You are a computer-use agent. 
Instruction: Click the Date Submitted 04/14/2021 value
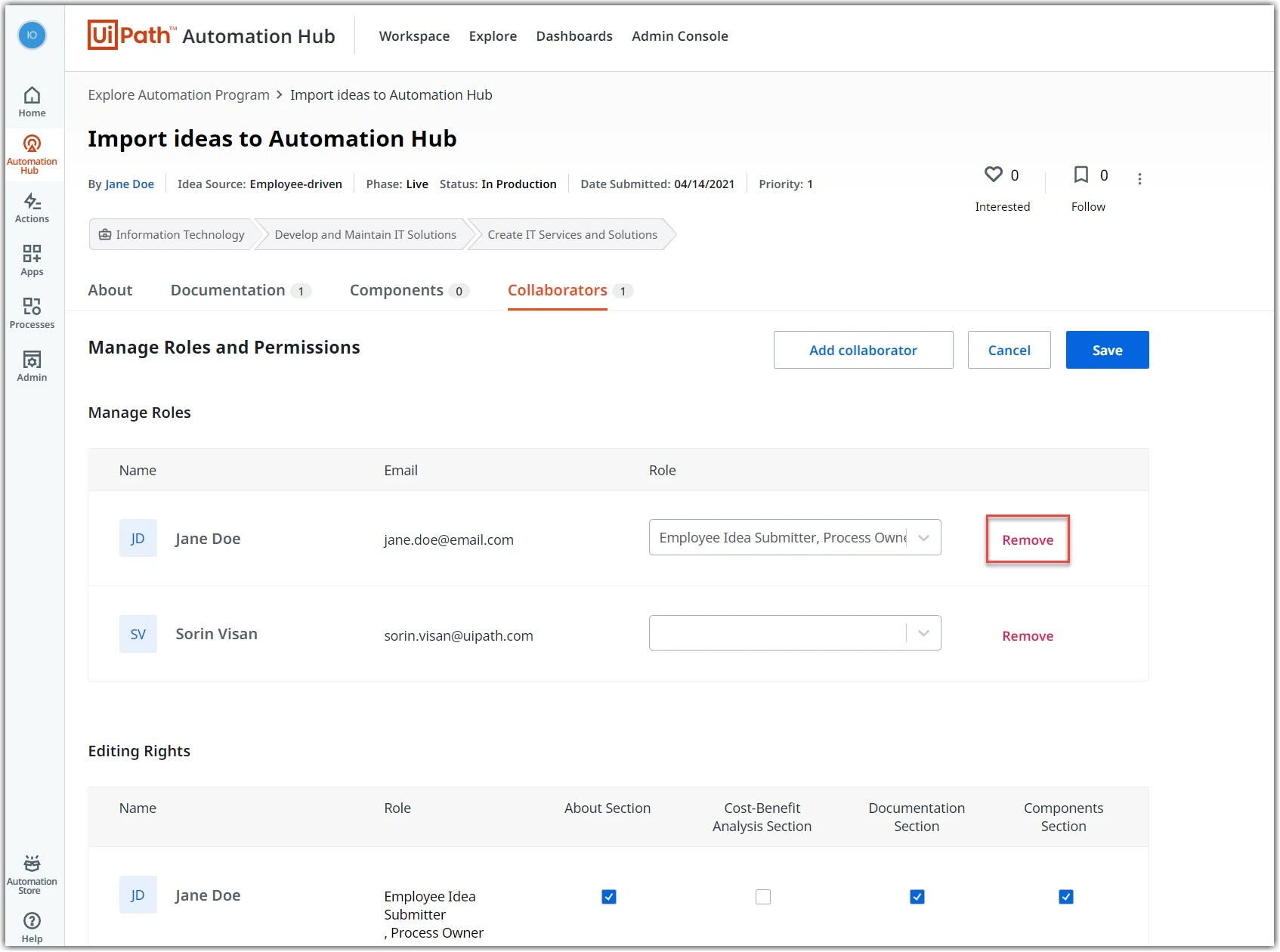[x=704, y=184]
